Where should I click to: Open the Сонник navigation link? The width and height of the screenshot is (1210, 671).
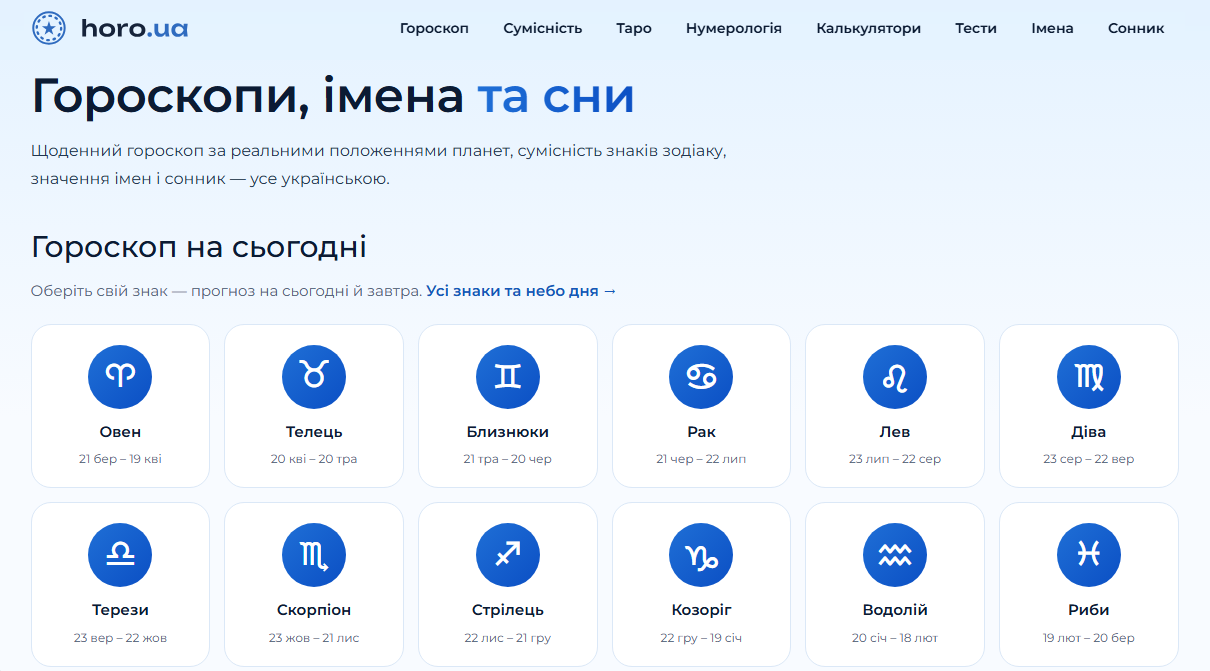pos(1136,28)
